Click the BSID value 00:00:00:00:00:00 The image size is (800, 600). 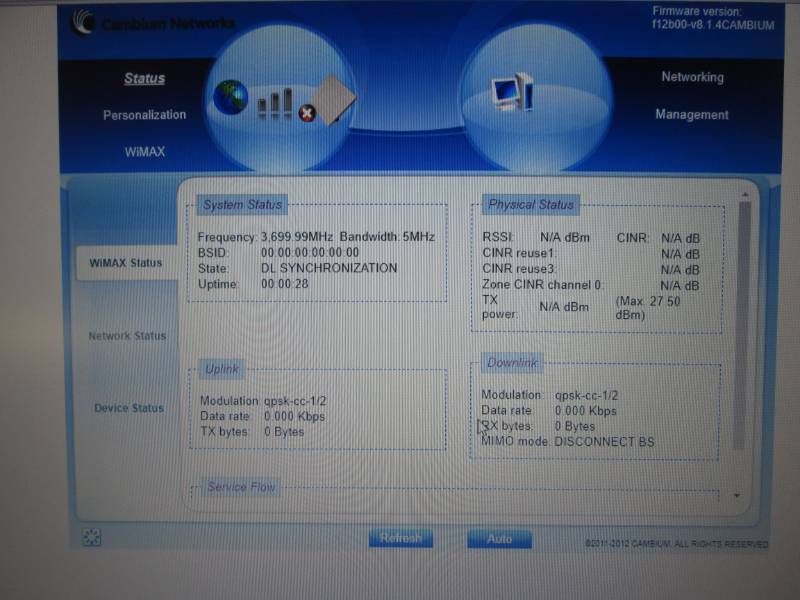(310, 253)
